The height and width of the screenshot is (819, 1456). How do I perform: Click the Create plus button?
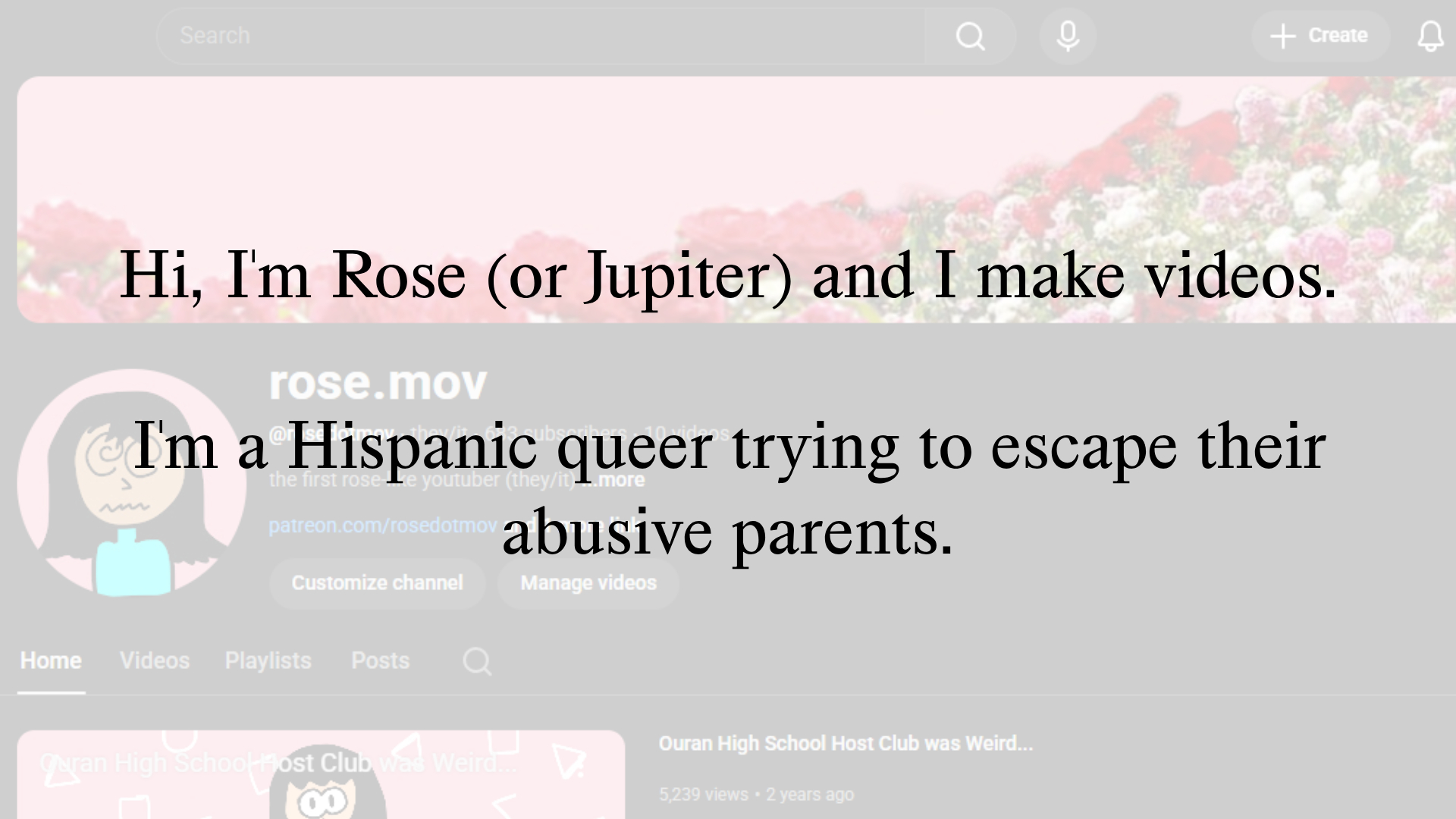point(1319,36)
